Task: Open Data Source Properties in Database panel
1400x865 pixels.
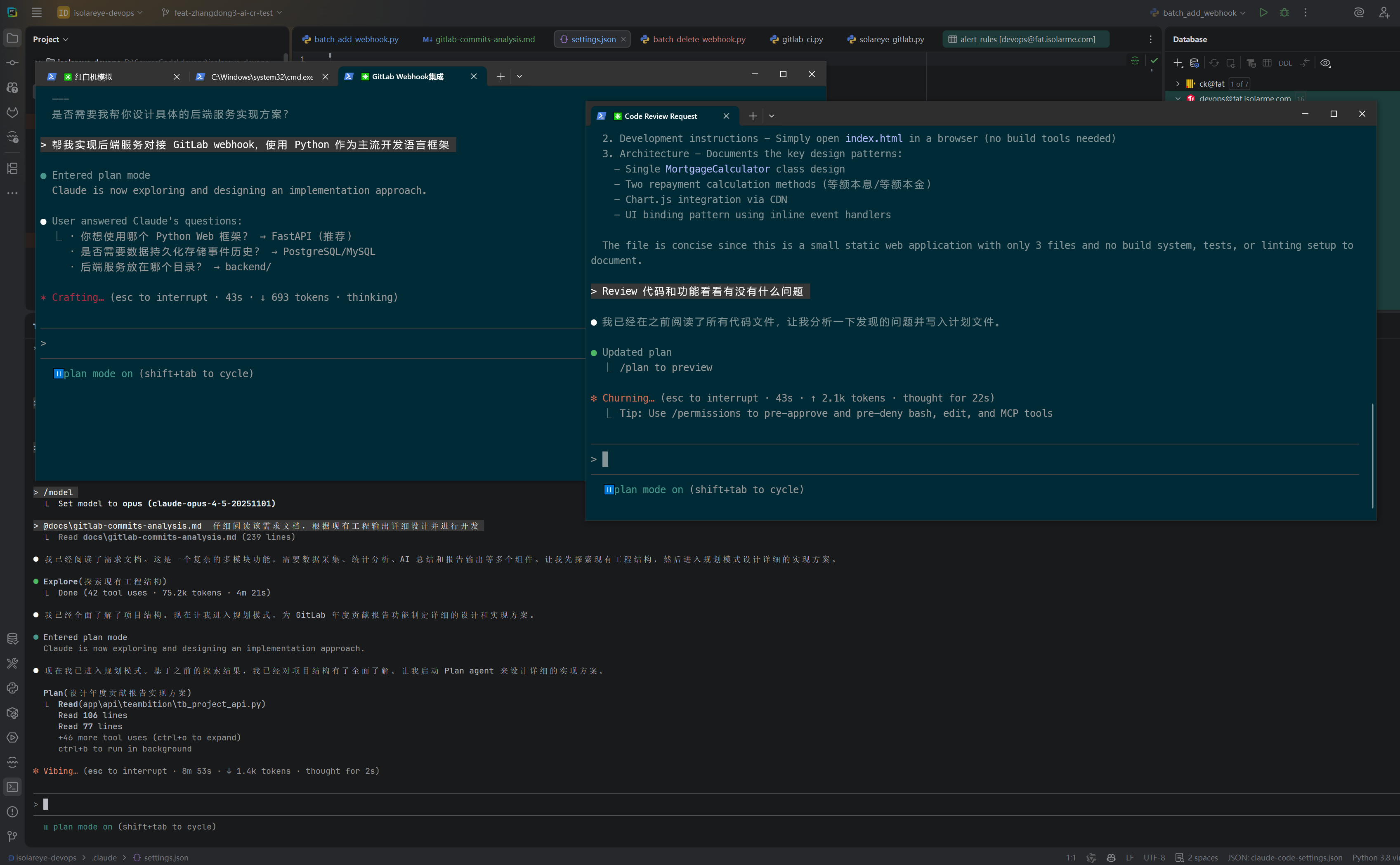Action: click(1194, 63)
